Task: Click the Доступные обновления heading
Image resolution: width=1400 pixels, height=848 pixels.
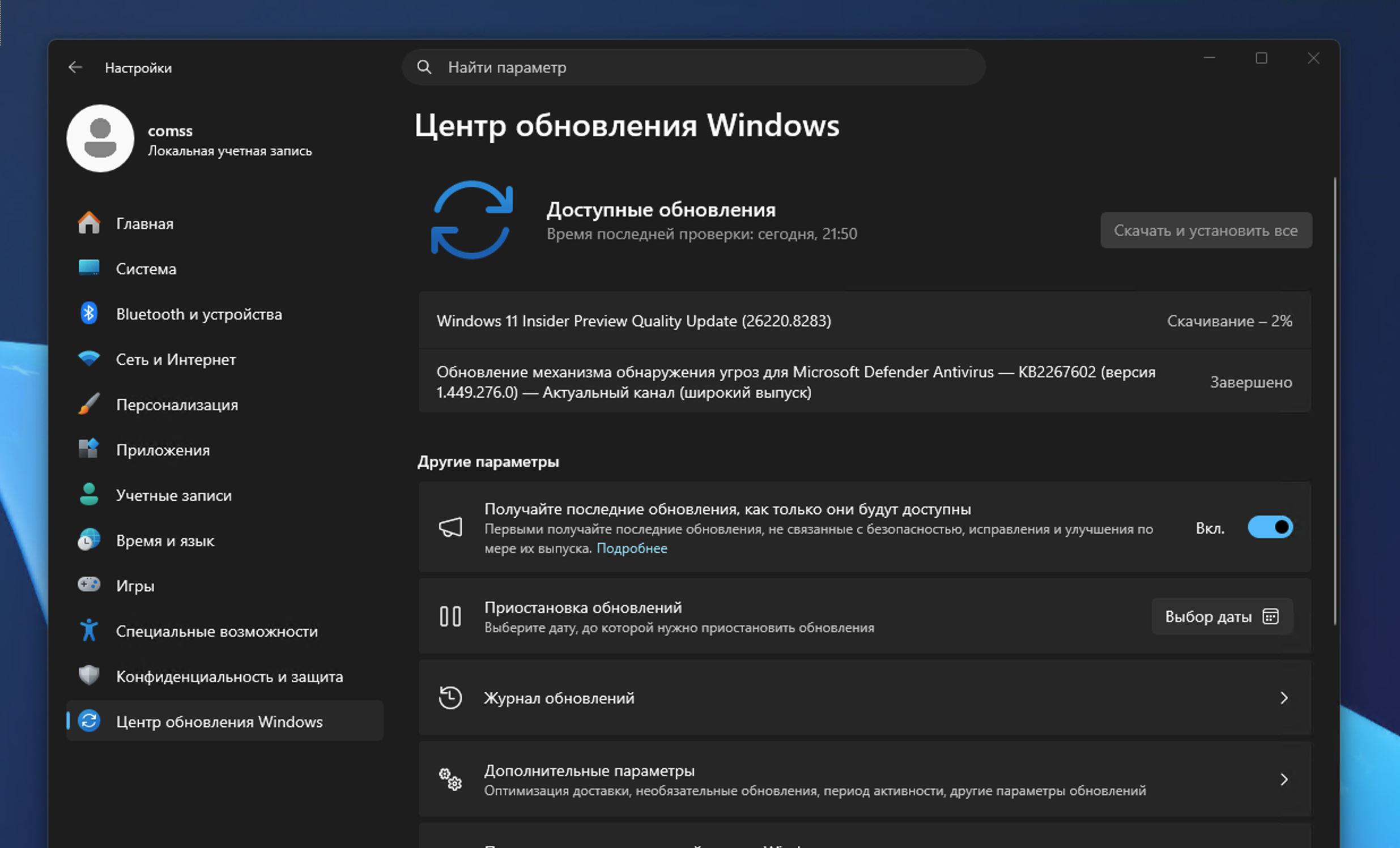Action: click(x=661, y=210)
